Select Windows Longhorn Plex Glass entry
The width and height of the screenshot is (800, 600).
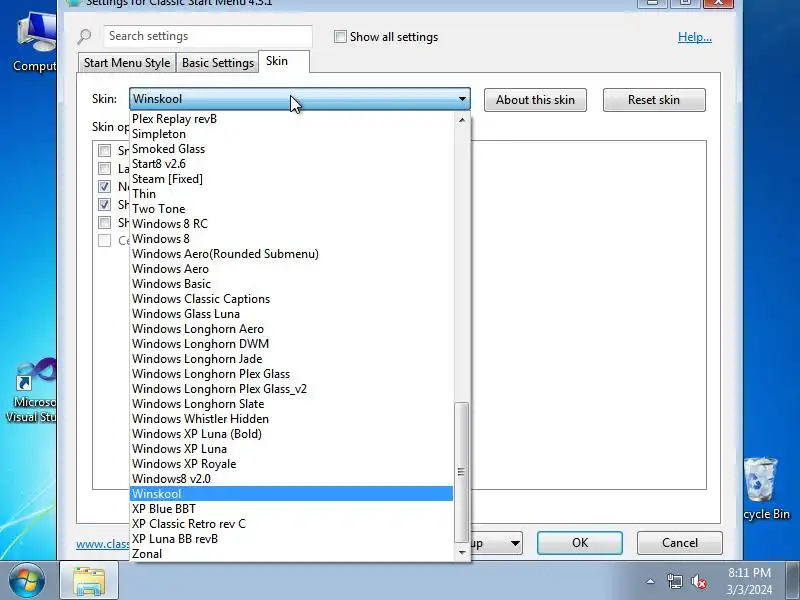(x=292, y=374)
